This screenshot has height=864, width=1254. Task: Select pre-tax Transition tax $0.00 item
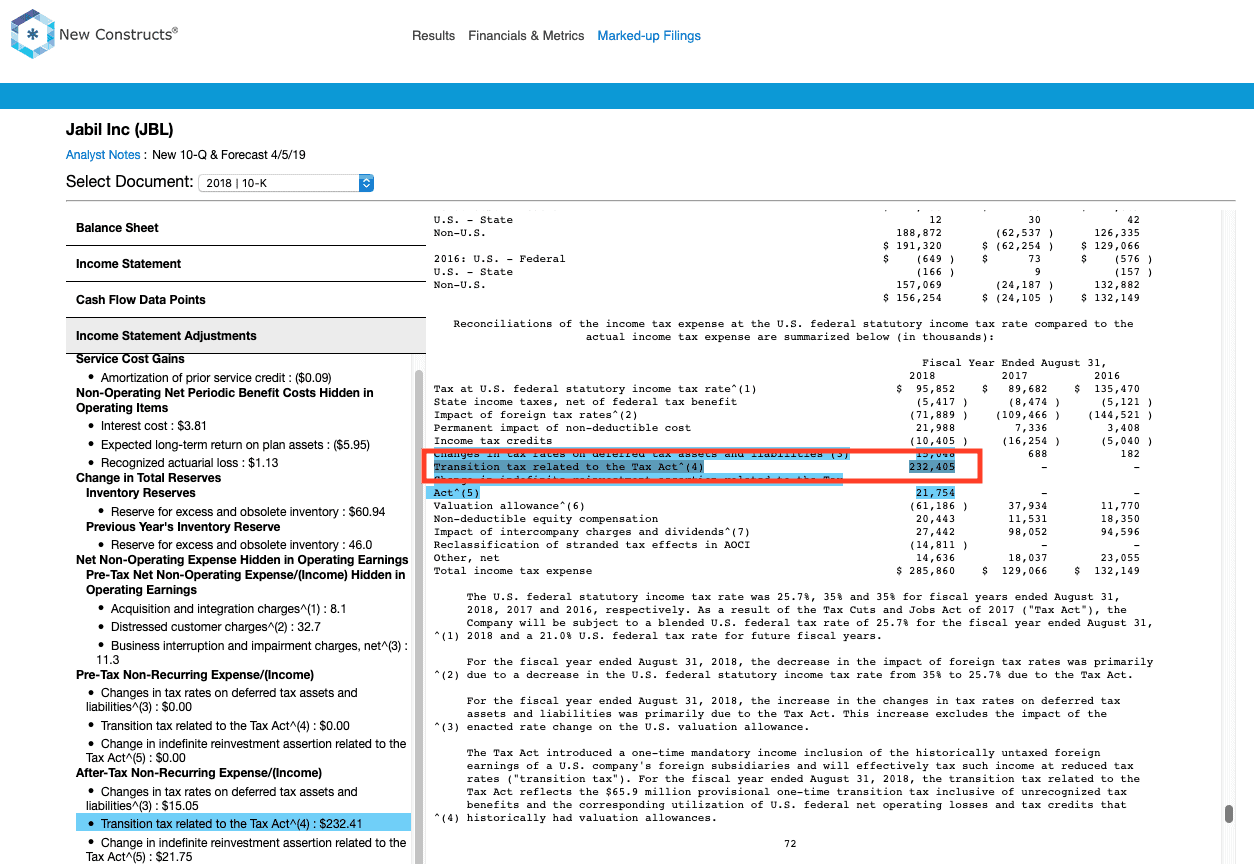pyautogui.click(x=225, y=726)
